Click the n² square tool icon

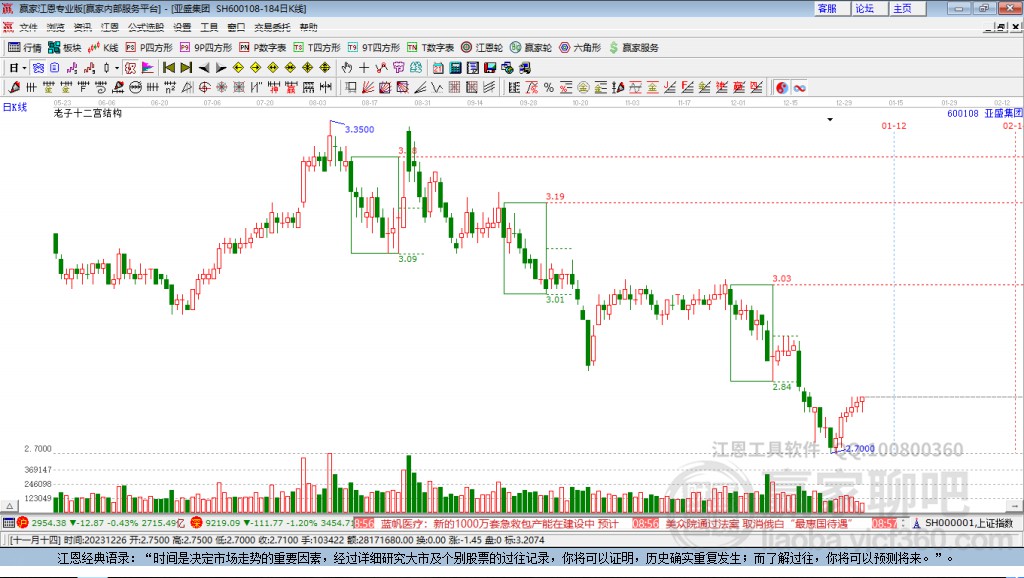[170, 88]
